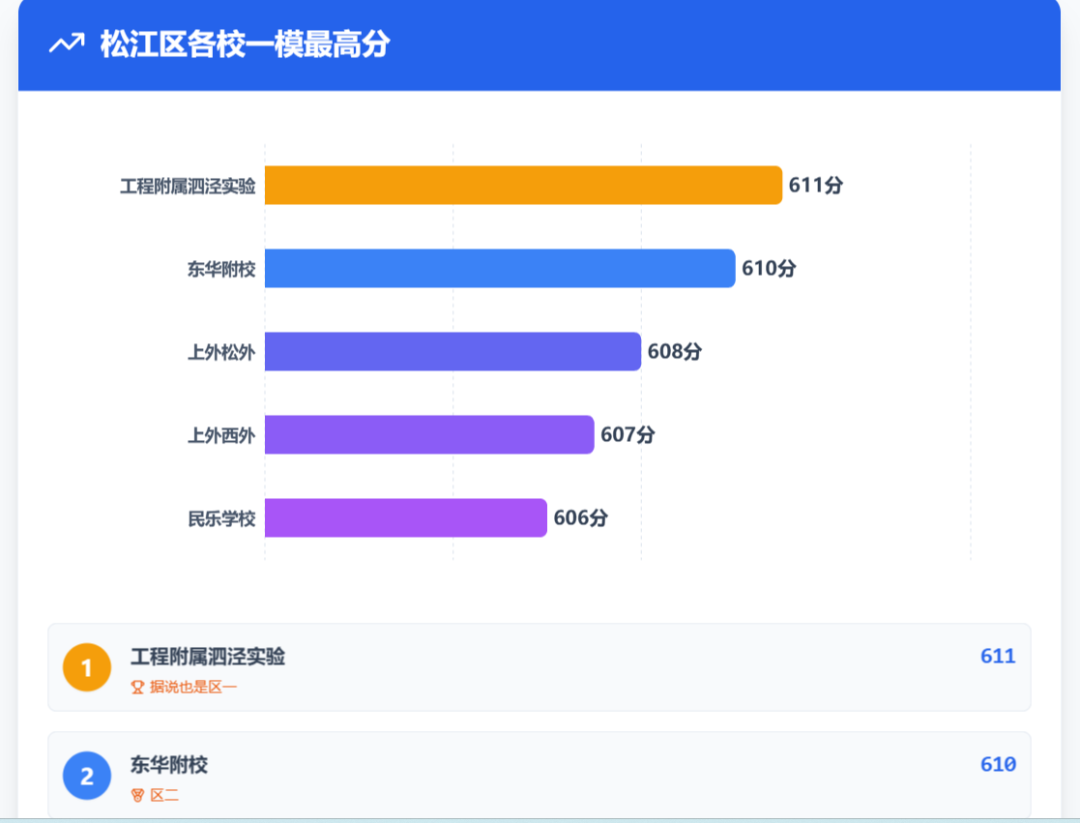Click the 上外西外 axis label
The height and width of the screenshot is (823, 1080).
click(221, 435)
